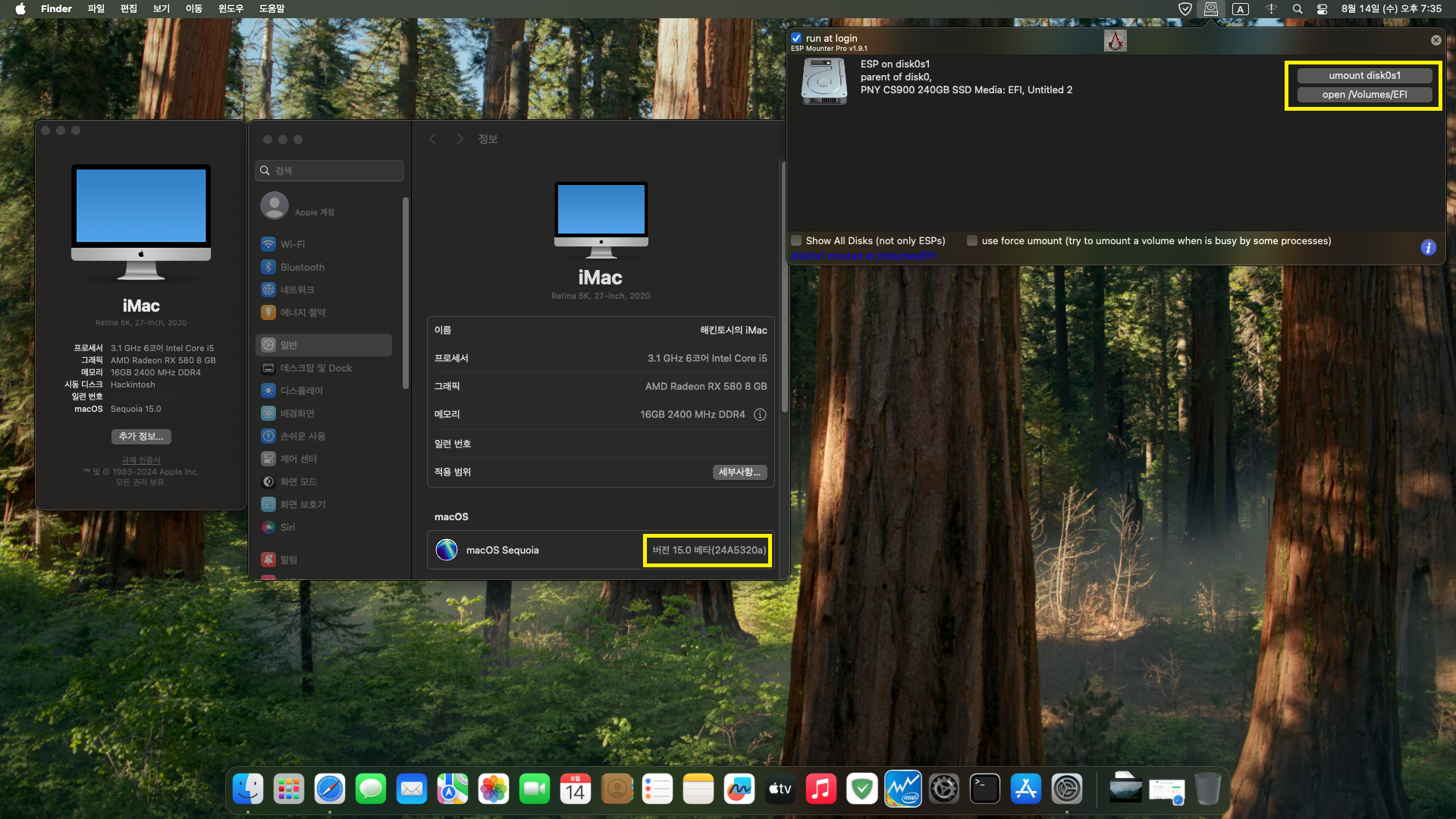Open Messages app in the Dock
1456x819 pixels.
point(371,789)
